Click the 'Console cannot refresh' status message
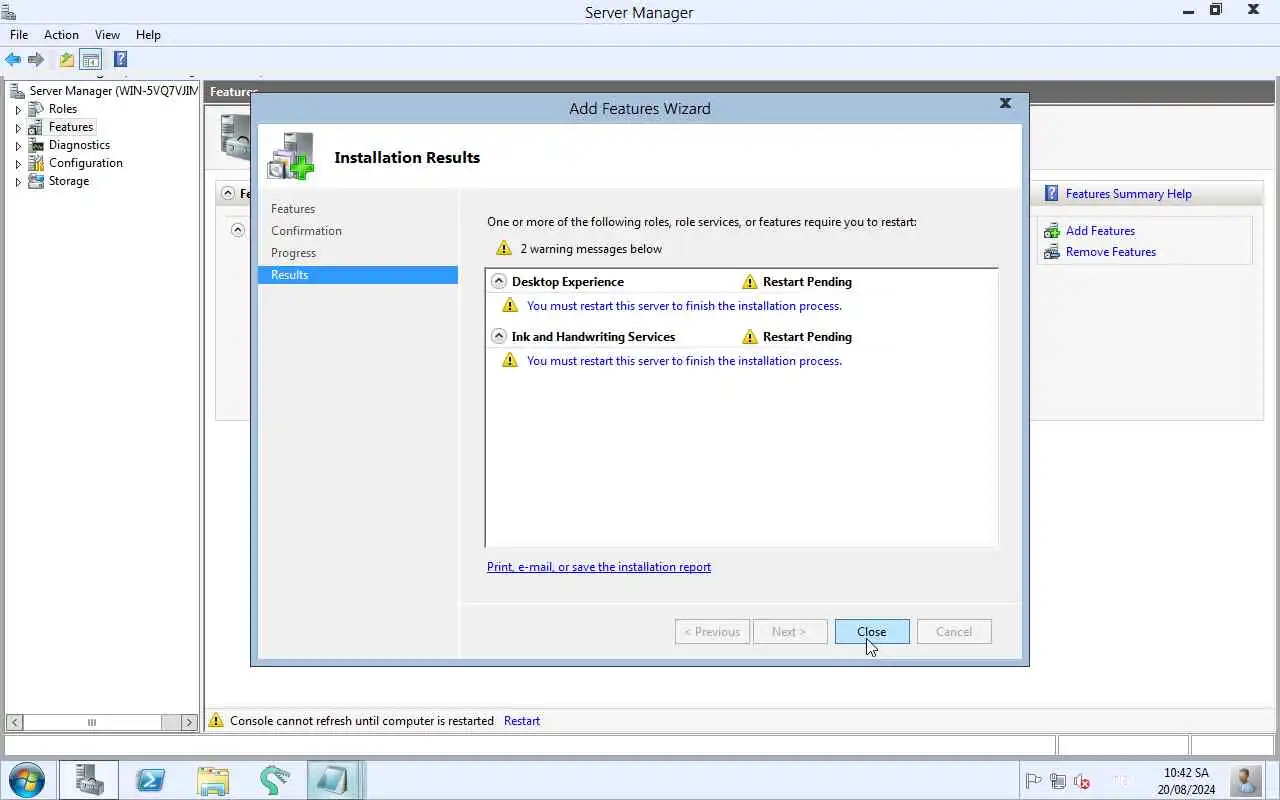This screenshot has height=800, width=1280. [x=362, y=721]
